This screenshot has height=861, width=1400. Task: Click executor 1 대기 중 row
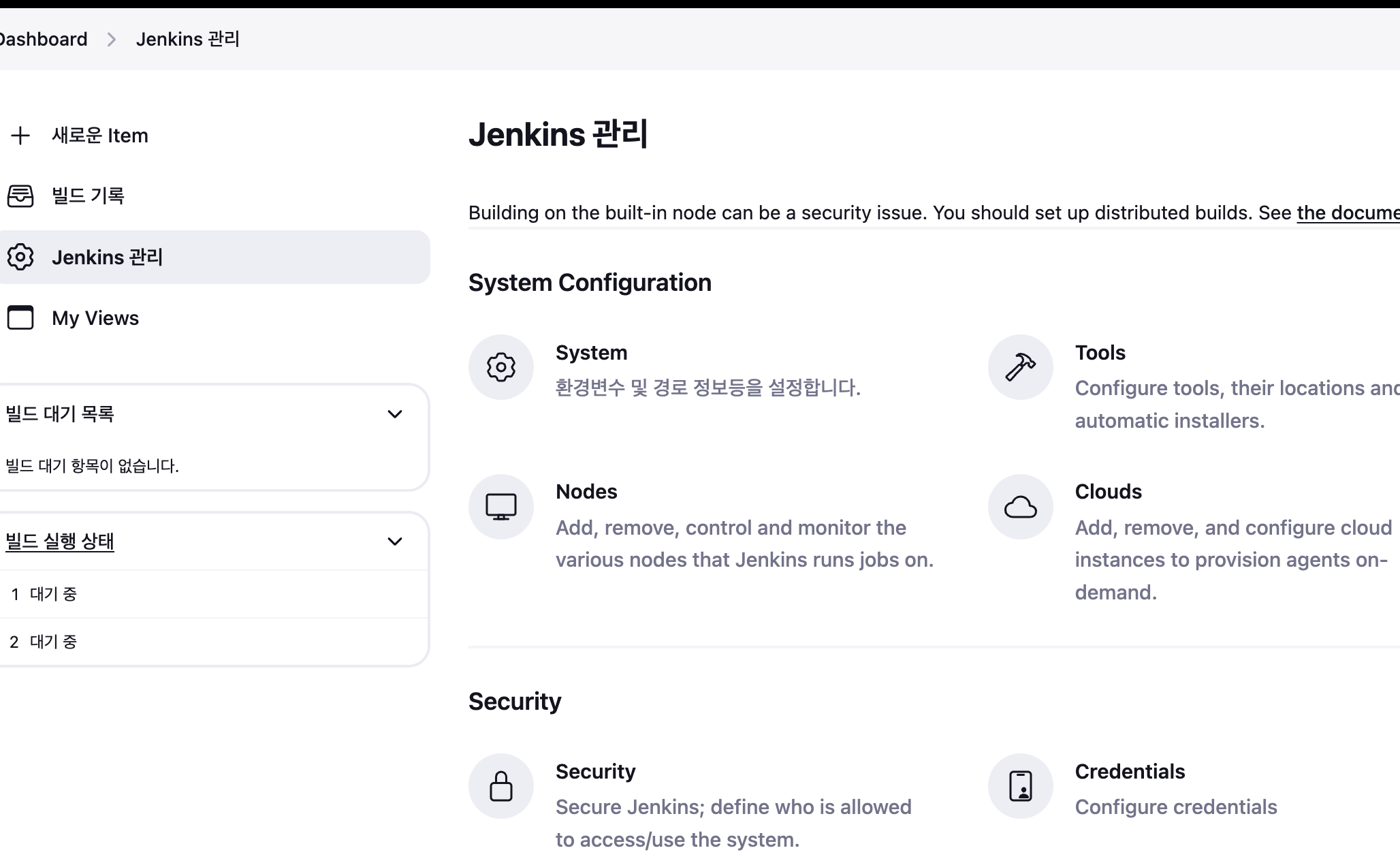(x=214, y=594)
